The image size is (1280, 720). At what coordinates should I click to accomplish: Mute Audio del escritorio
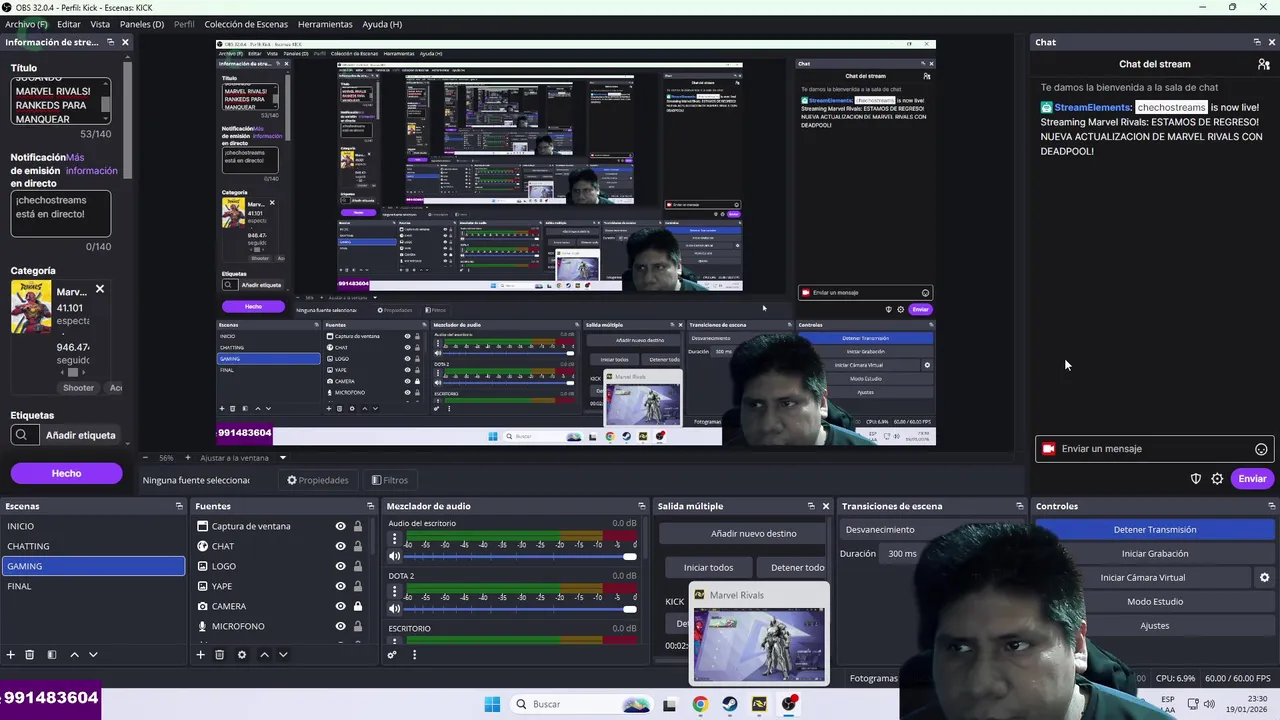394,556
